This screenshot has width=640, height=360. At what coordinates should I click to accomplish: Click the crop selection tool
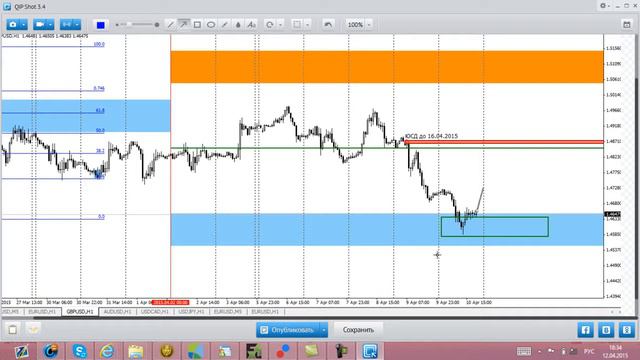tap(297, 25)
